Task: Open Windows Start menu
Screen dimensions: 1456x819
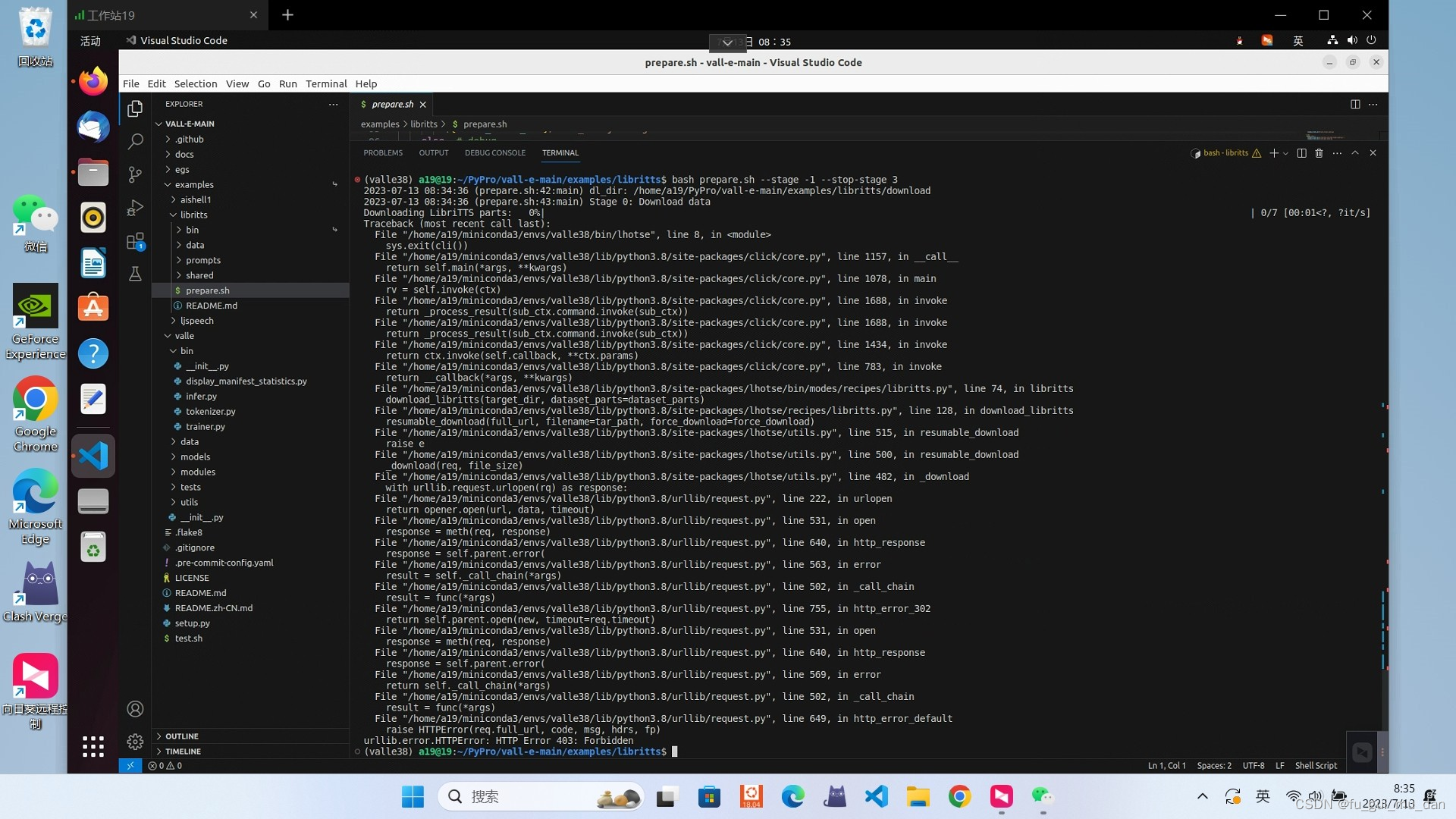Action: point(413,797)
